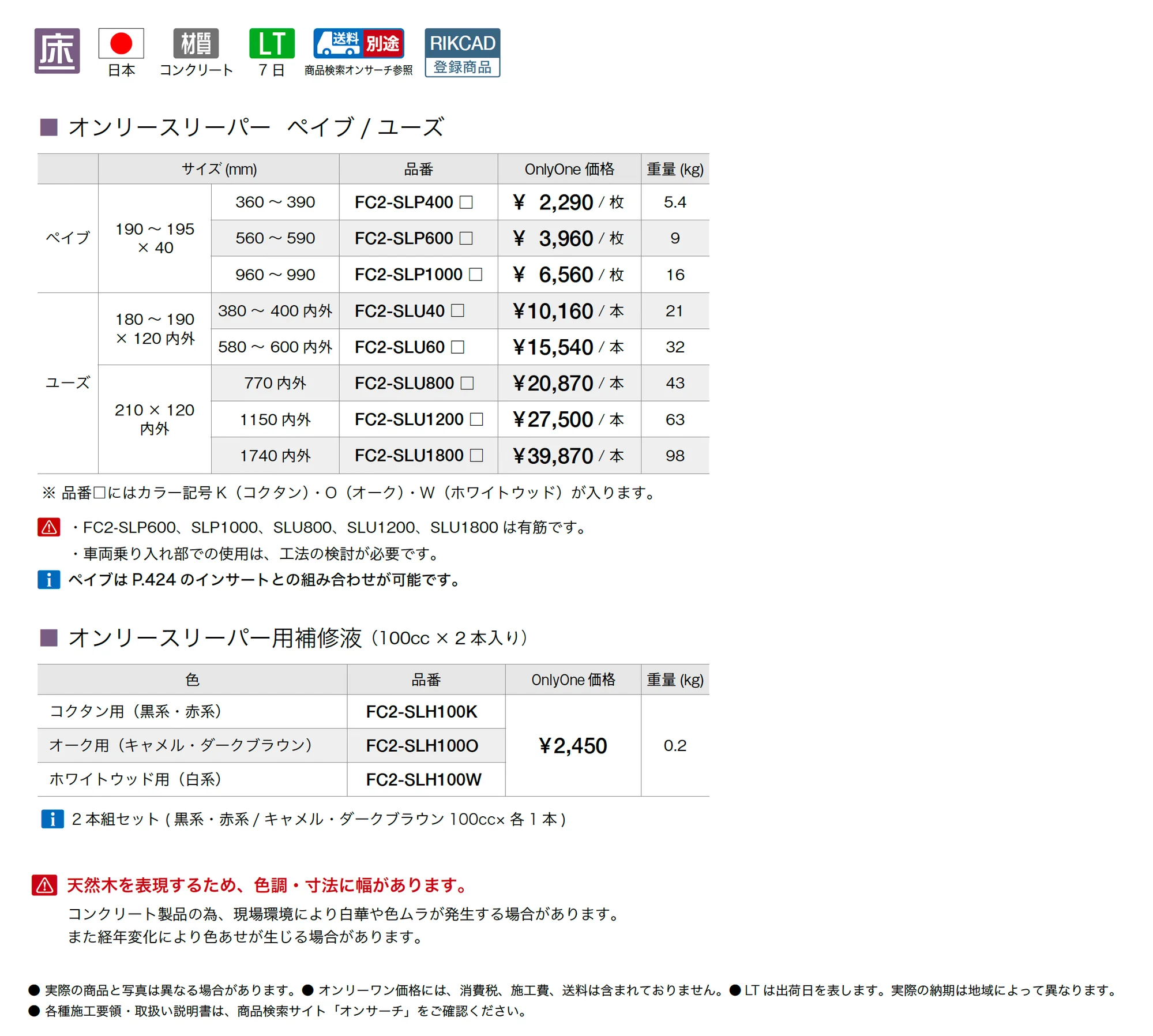Screen dimensions: 1153x1036
Task: Click the 商品検索オンサーチ参照 caption
Action: click(359, 70)
